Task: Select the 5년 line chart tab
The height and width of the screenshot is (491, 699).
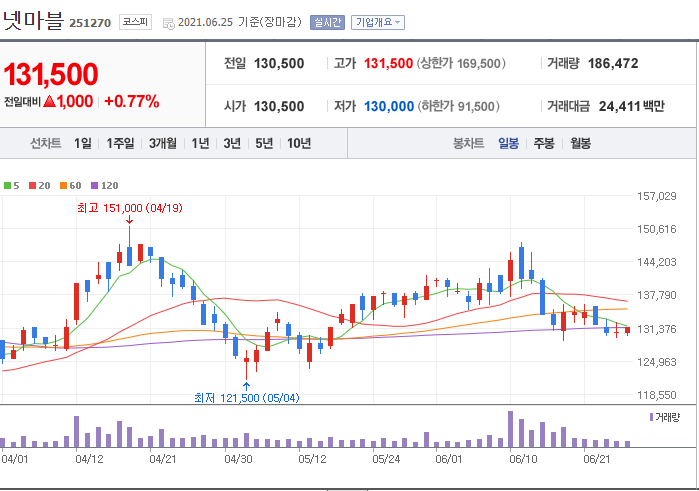Action: coord(264,143)
